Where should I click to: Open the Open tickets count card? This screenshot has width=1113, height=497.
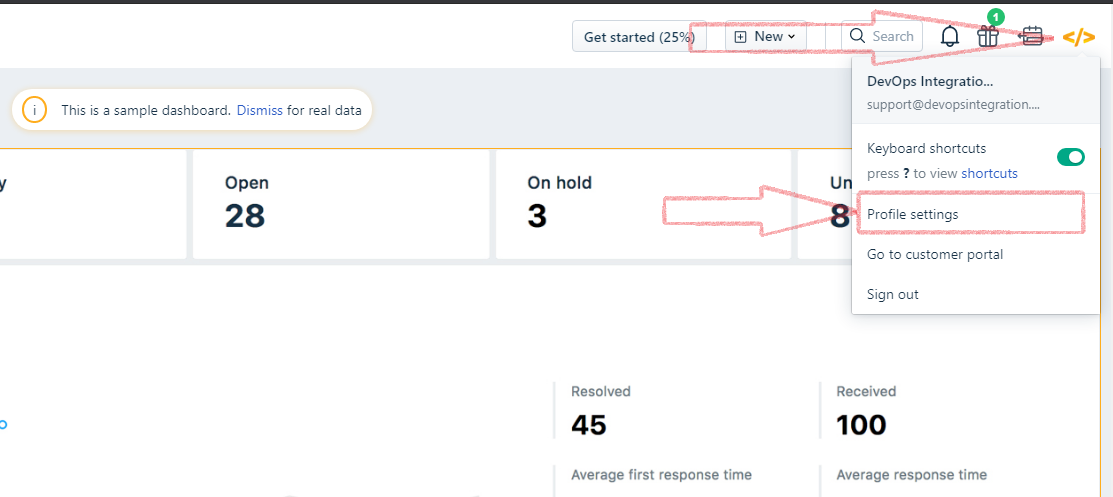[x=341, y=204]
